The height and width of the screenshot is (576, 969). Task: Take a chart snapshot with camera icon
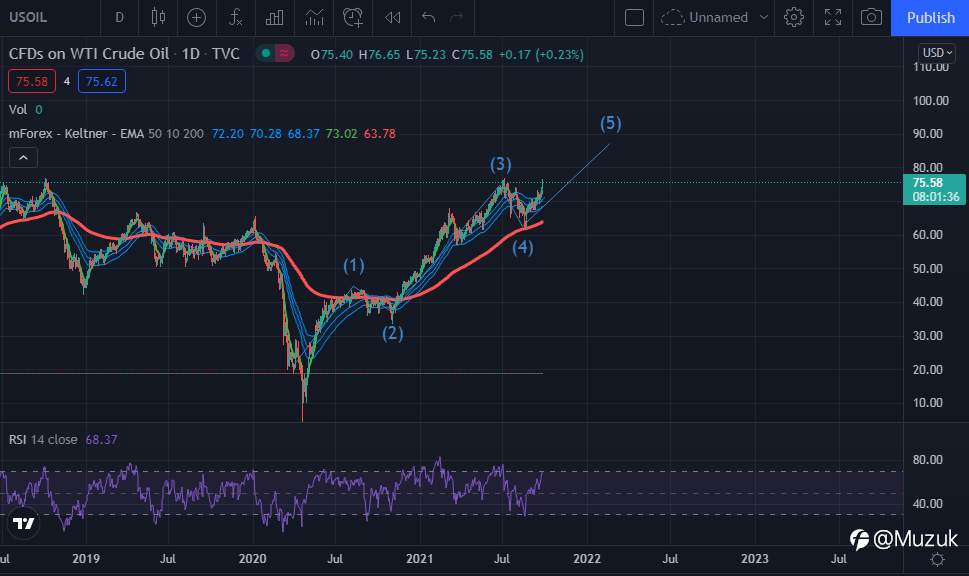(871, 17)
